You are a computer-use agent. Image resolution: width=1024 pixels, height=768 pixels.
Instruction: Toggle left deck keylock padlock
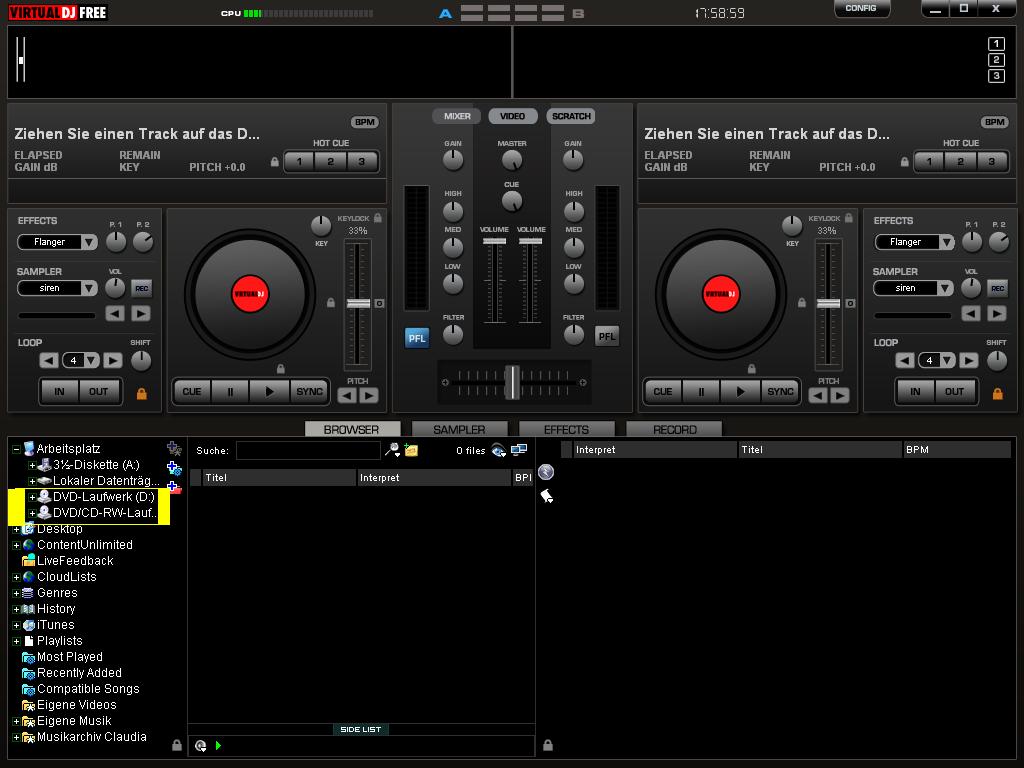click(x=377, y=218)
